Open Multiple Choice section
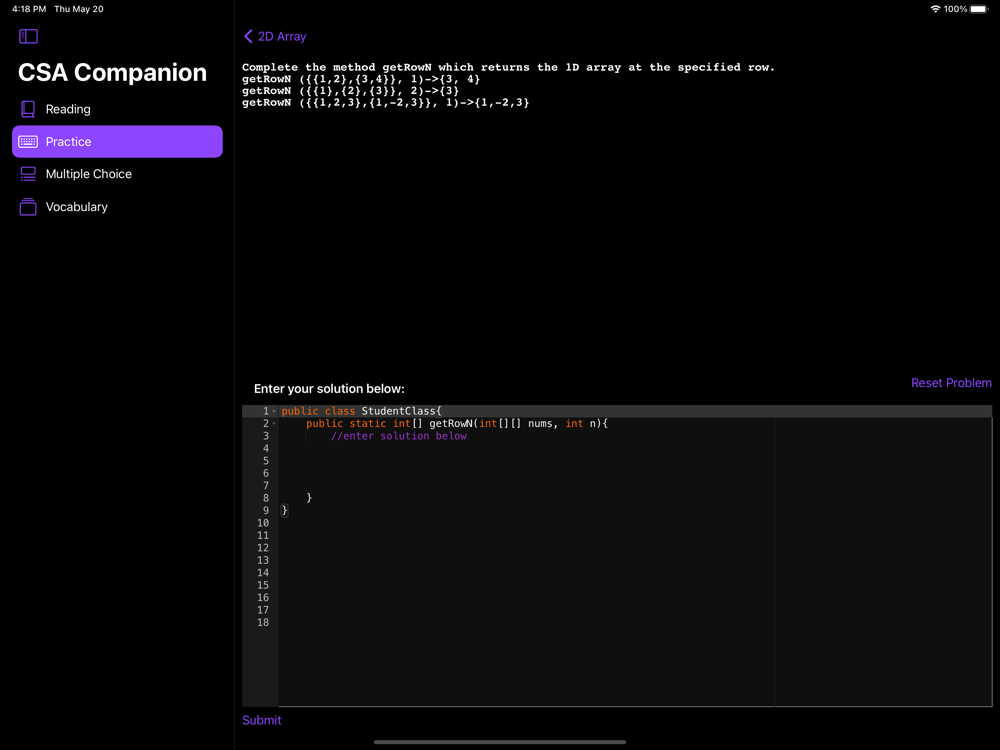The image size is (1000, 750). pyautogui.click(x=117, y=174)
